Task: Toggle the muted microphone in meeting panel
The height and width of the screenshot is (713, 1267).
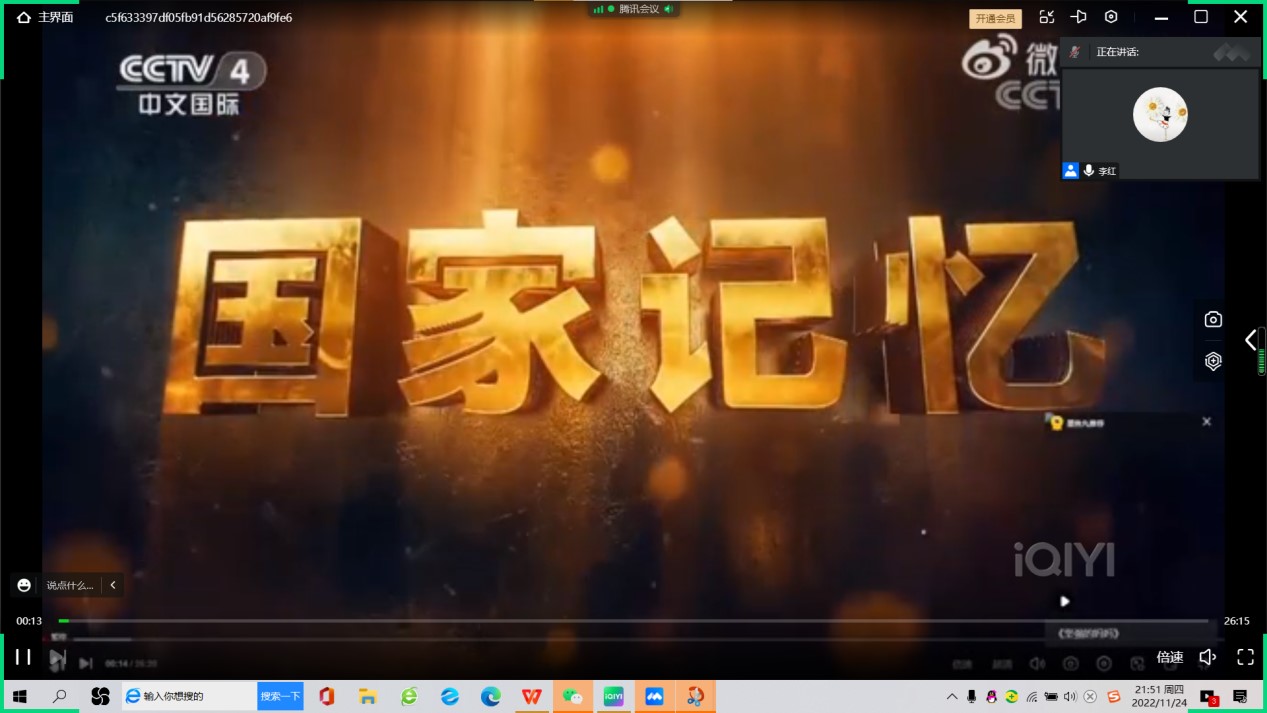Action: coord(1075,52)
